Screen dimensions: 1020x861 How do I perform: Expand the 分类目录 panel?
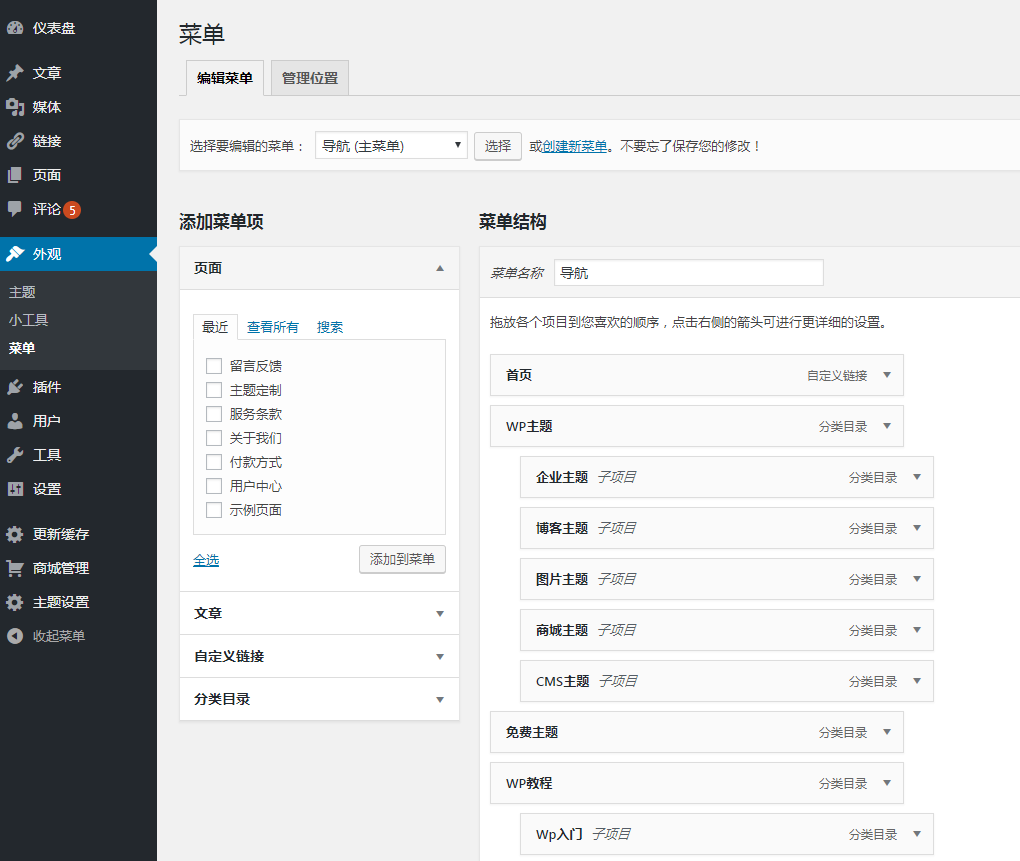click(319, 699)
